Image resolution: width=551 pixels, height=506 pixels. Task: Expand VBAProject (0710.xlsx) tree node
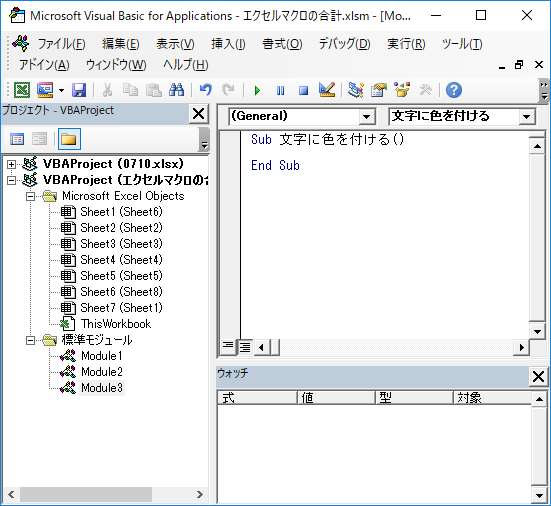pos(11,164)
